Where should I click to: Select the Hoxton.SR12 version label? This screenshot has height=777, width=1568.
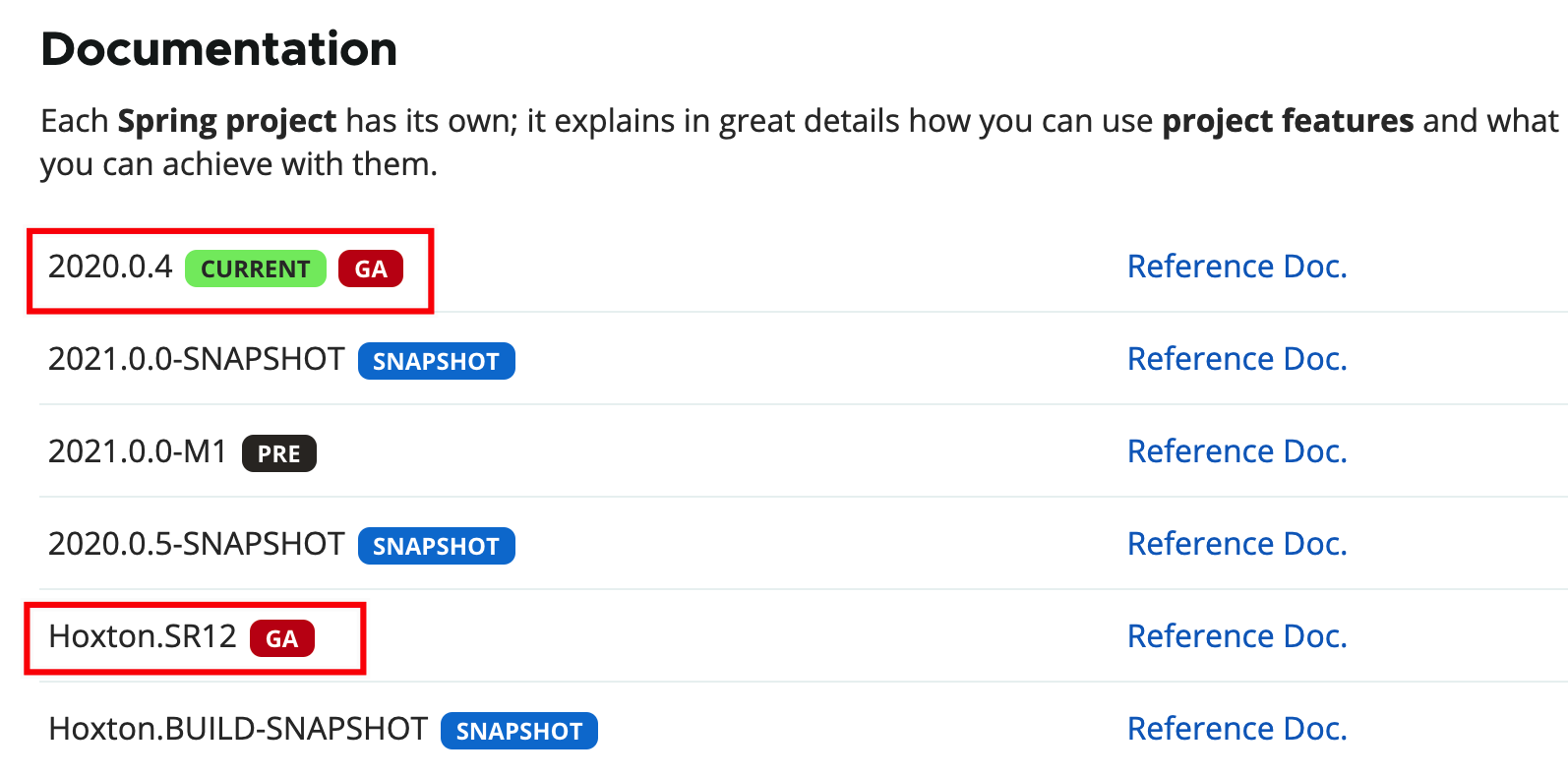click(143, 636)
